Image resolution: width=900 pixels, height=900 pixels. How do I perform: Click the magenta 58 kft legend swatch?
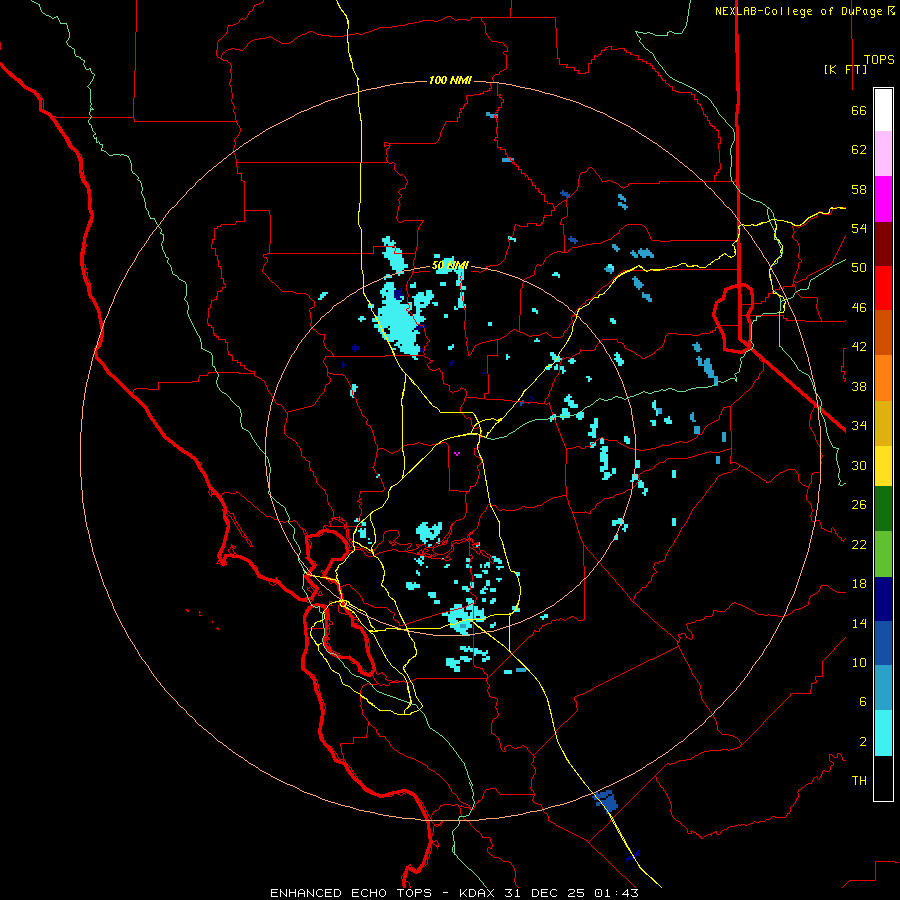(x=883, y=199)
